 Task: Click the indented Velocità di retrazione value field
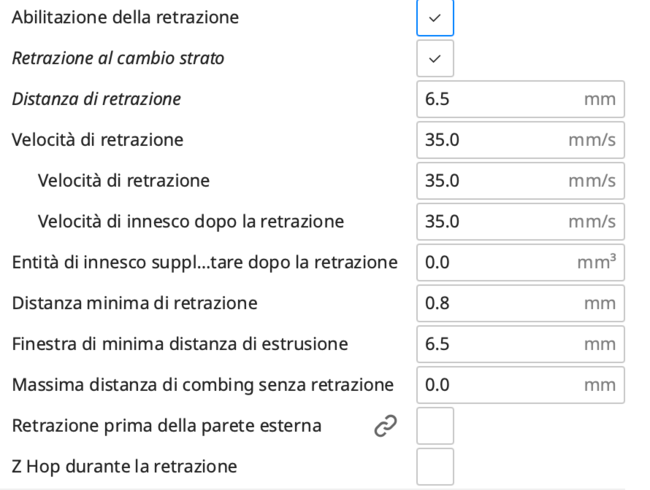(x=500, y=181)
